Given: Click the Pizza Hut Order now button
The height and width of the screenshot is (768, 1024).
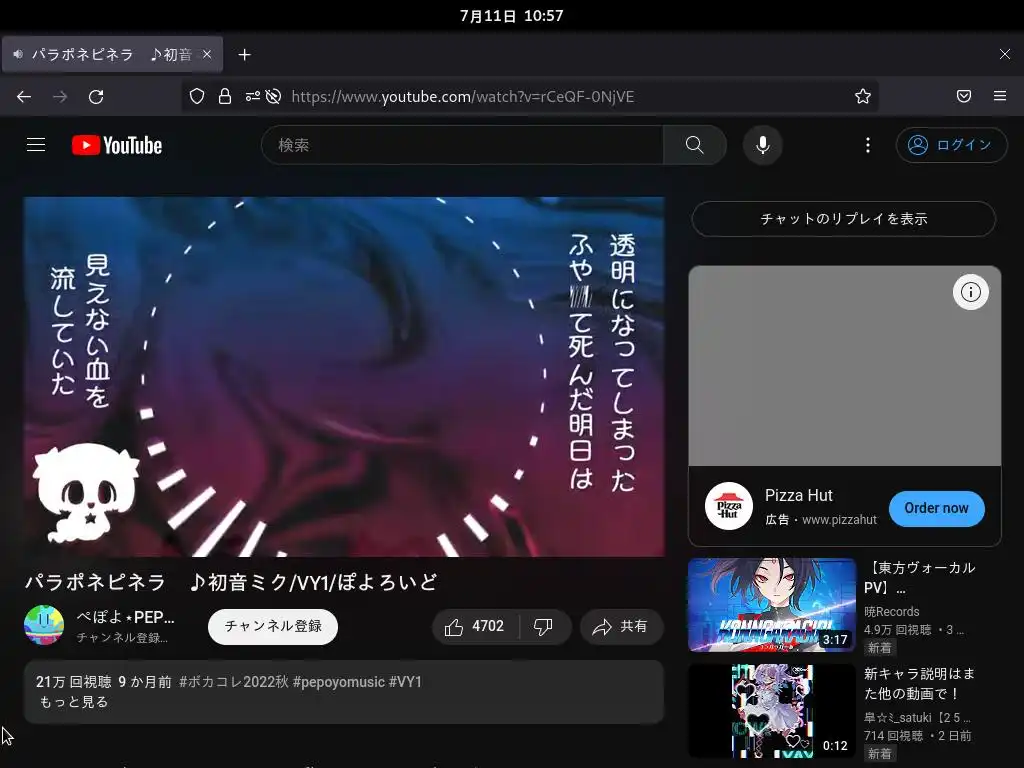Looking at the screenshot, I should 936,508.
